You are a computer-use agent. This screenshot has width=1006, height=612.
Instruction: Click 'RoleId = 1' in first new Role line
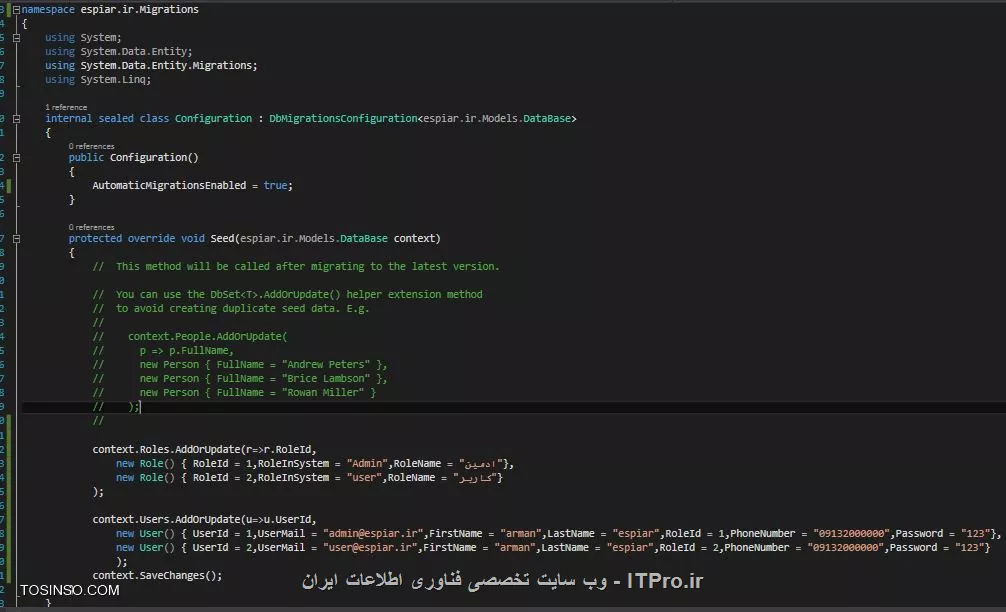[222, 464]
